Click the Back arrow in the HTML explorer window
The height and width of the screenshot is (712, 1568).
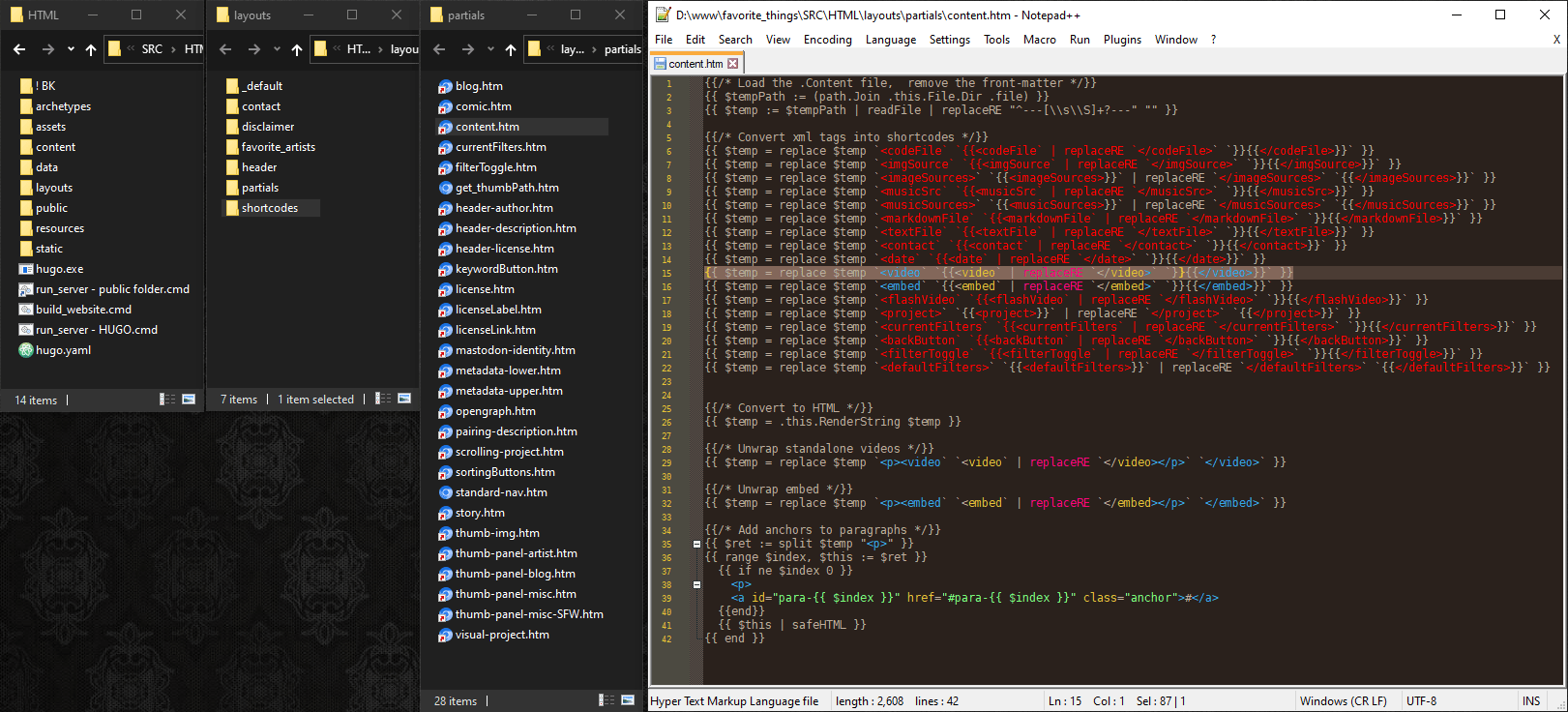pyautogui.click(x=19, y=49)
